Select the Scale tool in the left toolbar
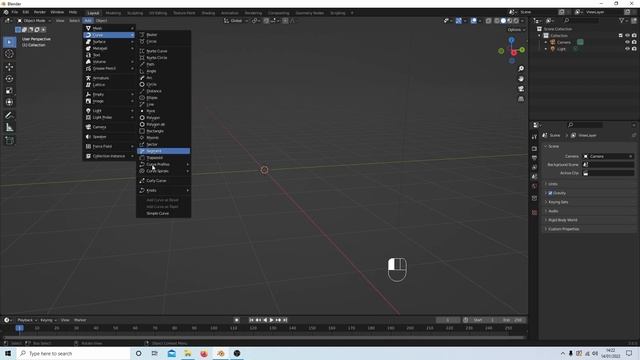 tap(9, 90)
